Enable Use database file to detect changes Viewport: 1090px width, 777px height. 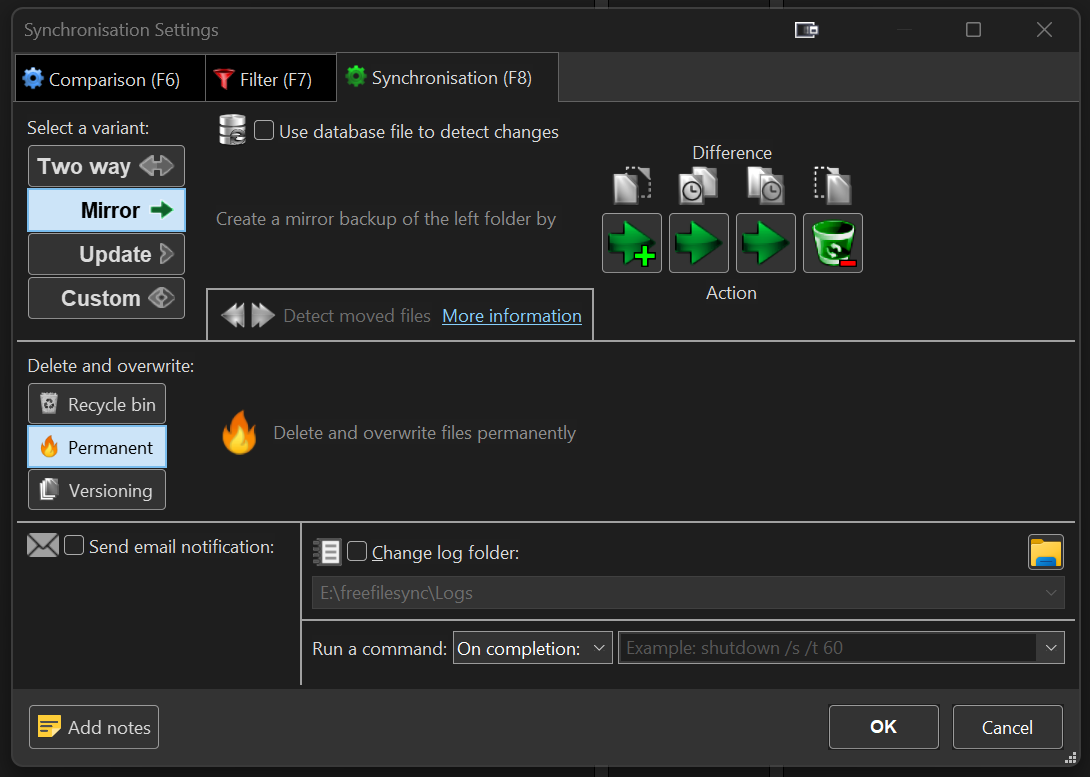[264, 131]
